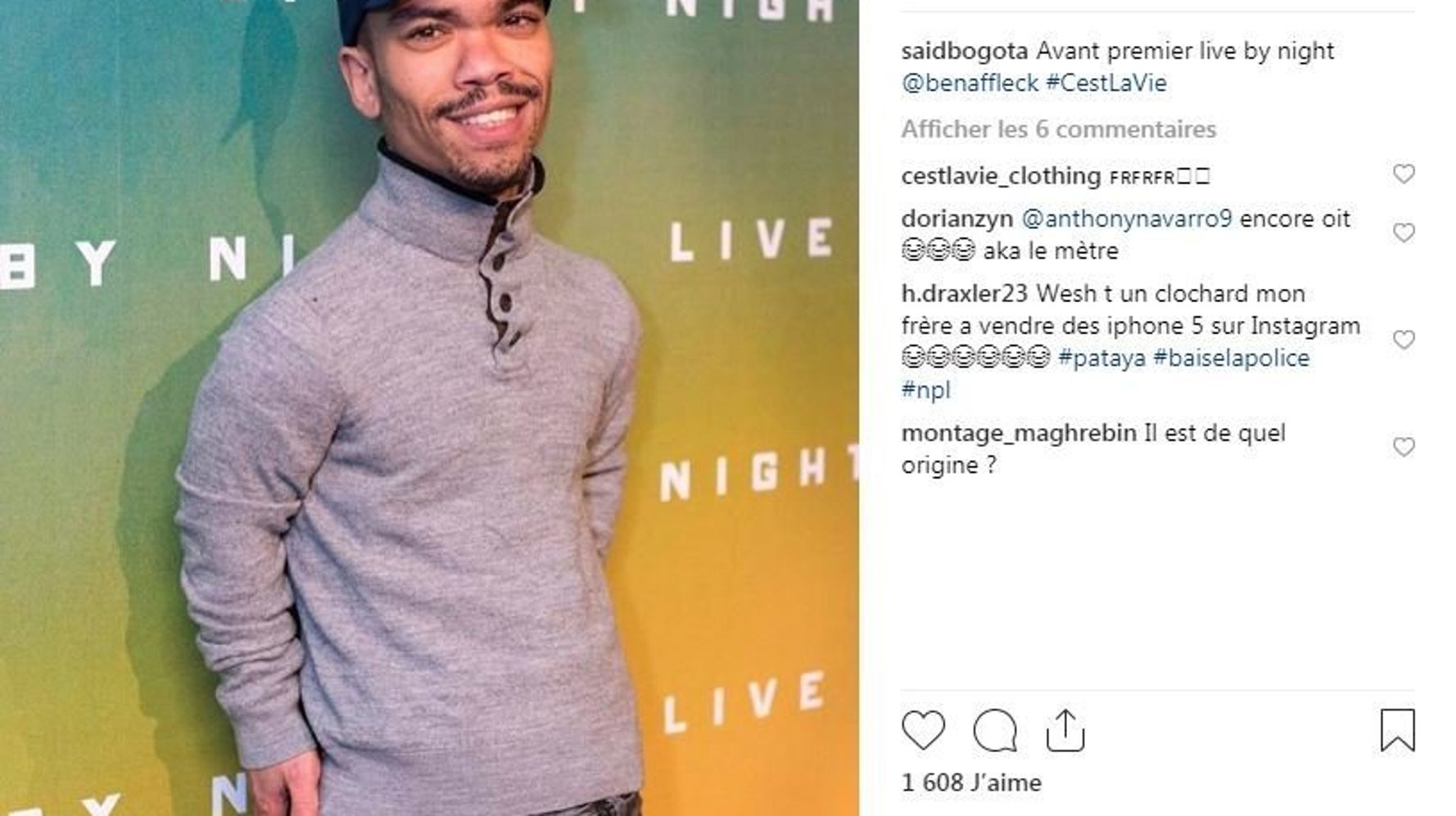Screen dimensions: 1456x816
Task: Open the saidbogota profile
Action: click(x=965, y=51)
